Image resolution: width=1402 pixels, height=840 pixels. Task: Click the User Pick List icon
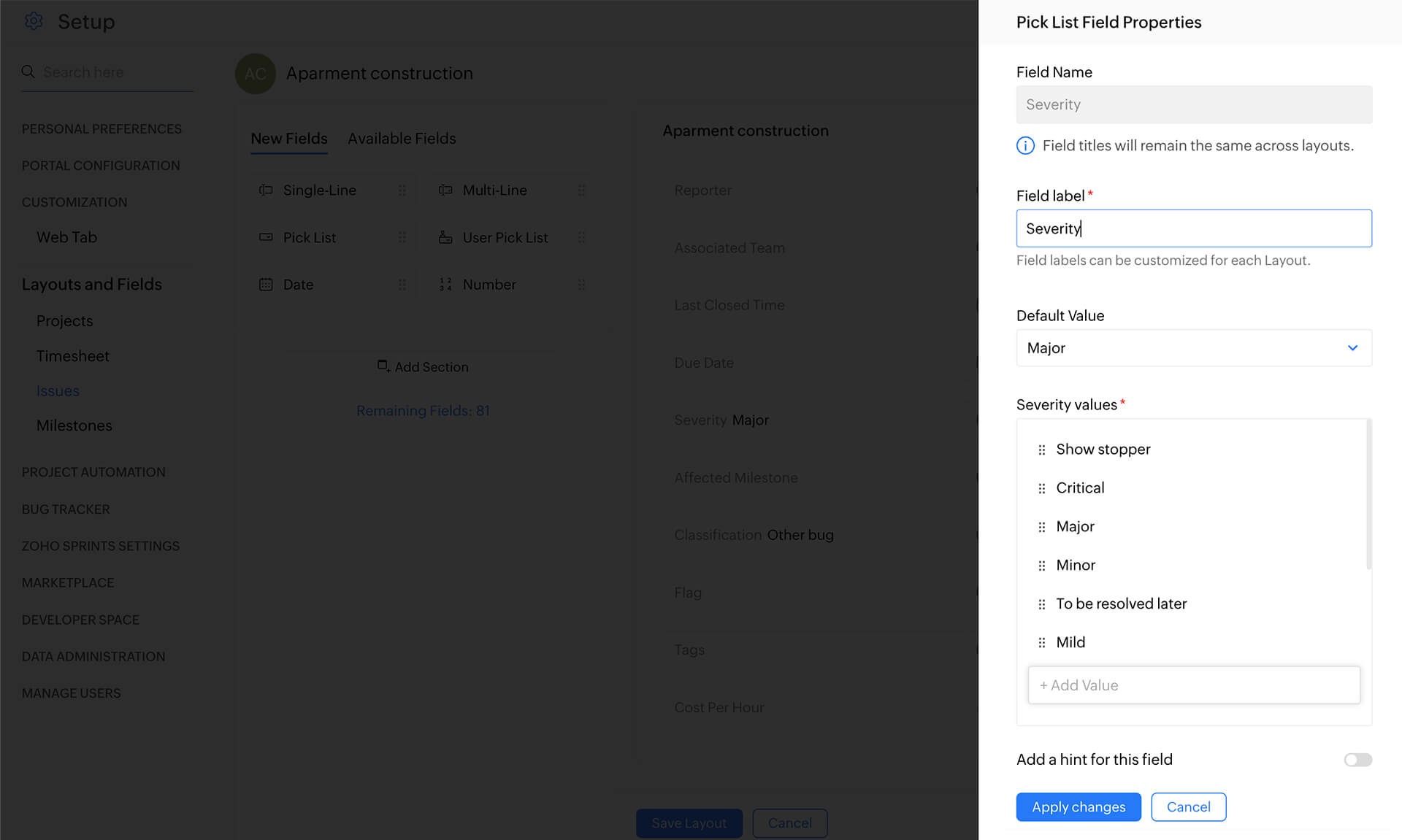(445, 237)
